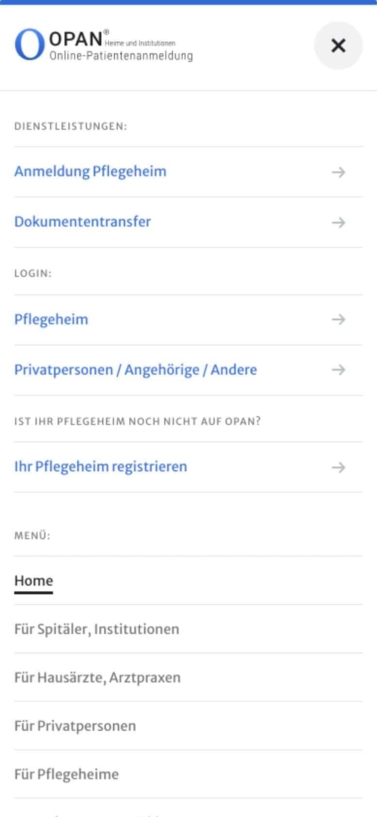Open Für Spitäler, Institutionen menu item

(96, 629)
